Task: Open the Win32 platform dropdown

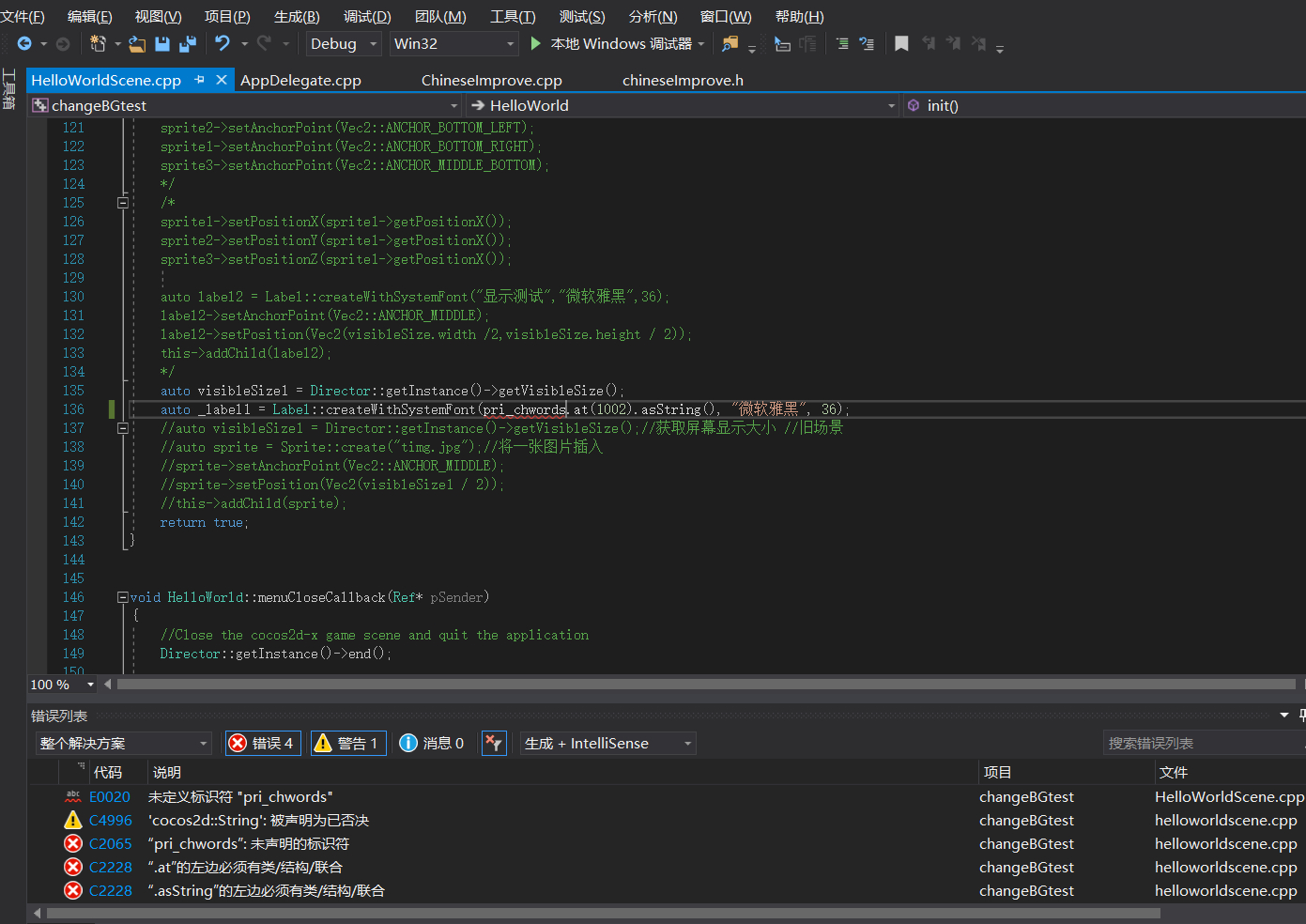Action: click(x=454, y=44)
